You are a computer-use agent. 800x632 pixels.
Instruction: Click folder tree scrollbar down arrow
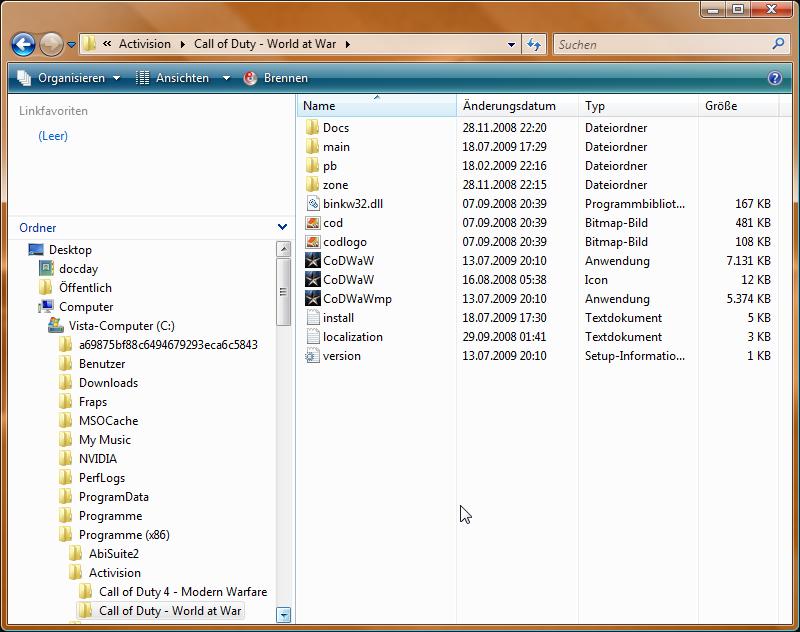[x=283, y=615]
